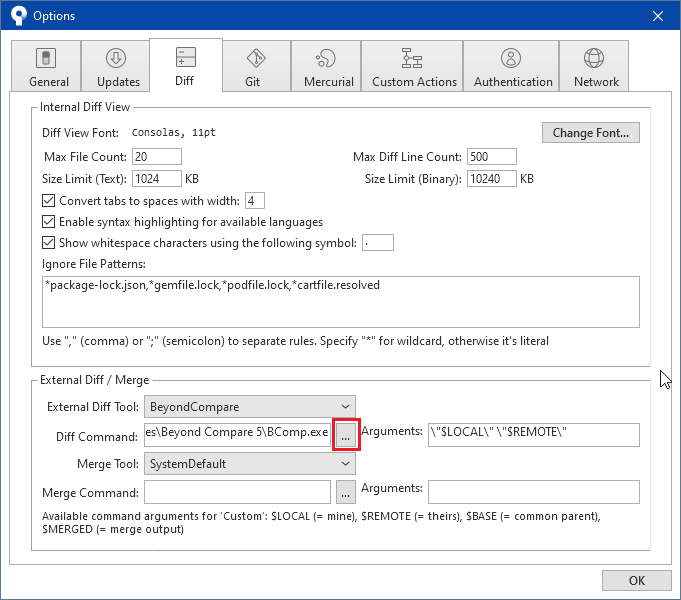Image resolution: width=681 pixels, height=600 pixels.
Task: Open the Custom Actions tab
Action: pos(412,66)
